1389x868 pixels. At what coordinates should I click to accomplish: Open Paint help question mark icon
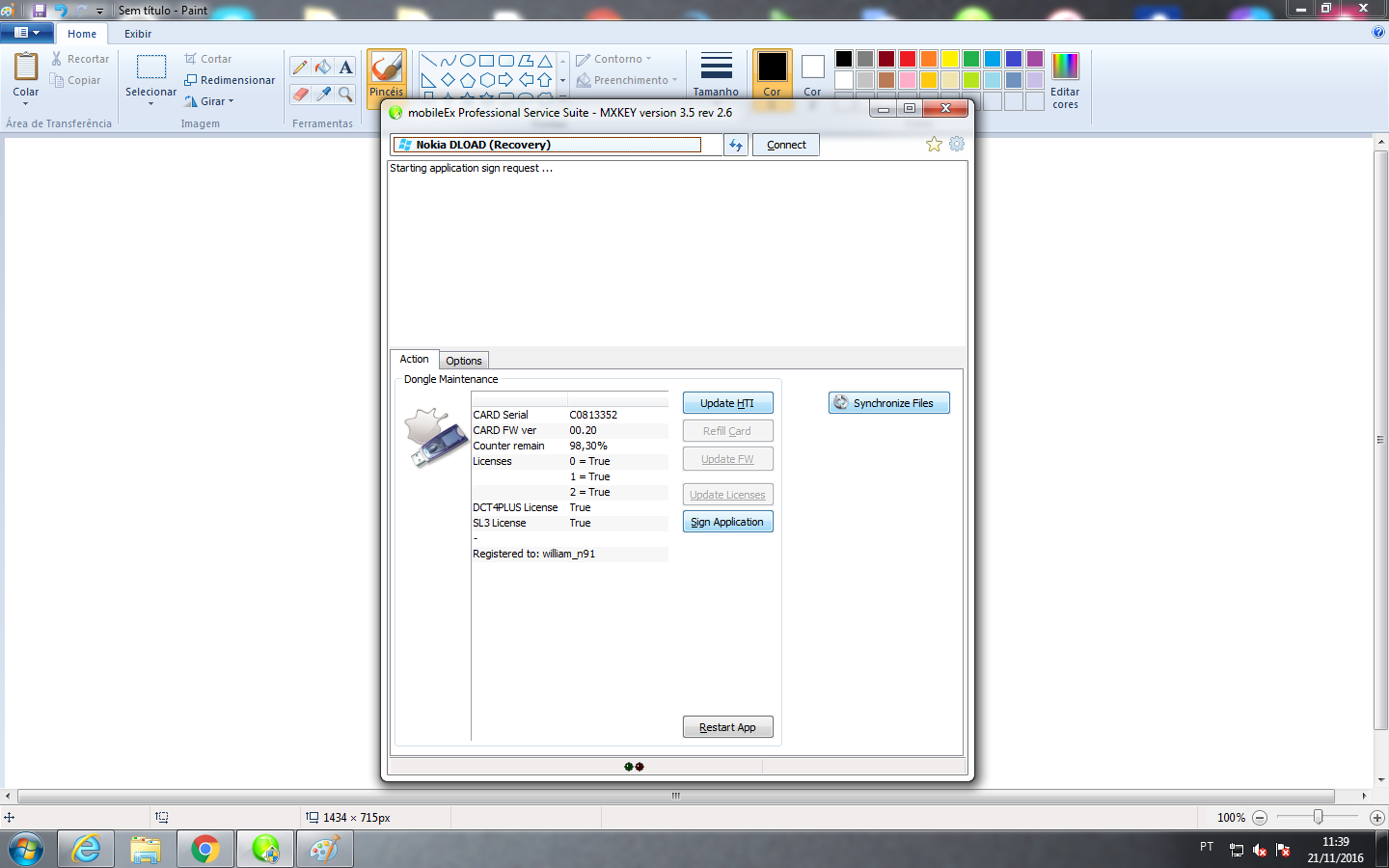pyautogui.click(x=1377, y=32)
